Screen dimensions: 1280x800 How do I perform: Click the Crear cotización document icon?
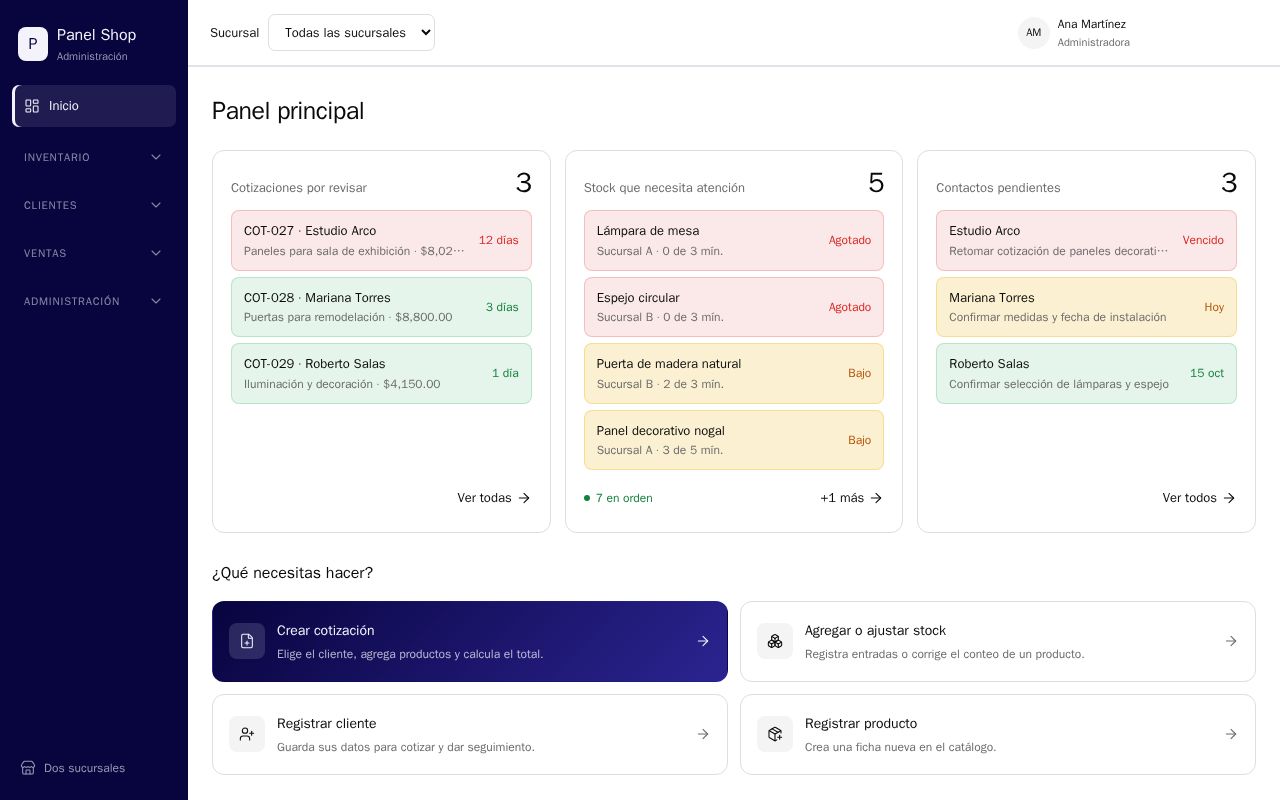pyautogui.click(x=247, y=641)
